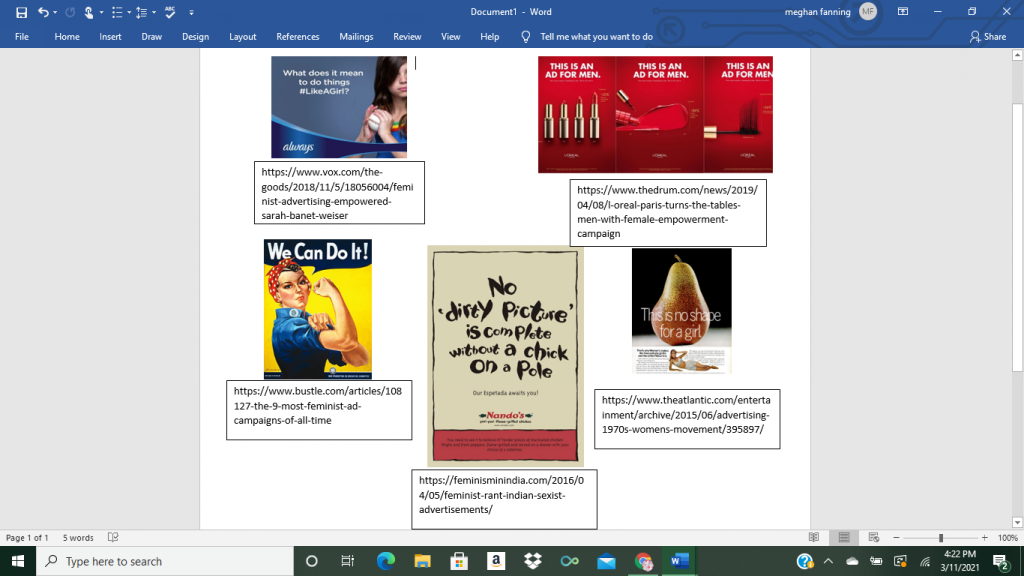Screen dimensions: 1024x576
Task: Switch to Read Mode view
Action: 814,537
